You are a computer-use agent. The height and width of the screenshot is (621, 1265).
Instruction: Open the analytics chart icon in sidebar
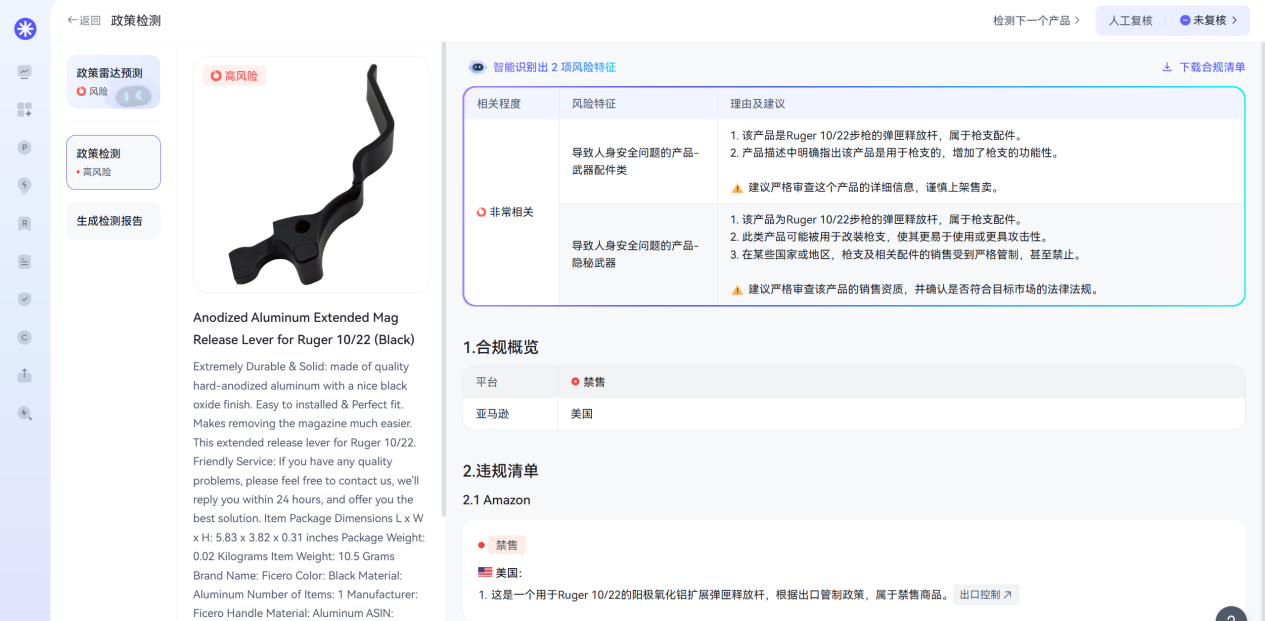(x=24, y=71)
